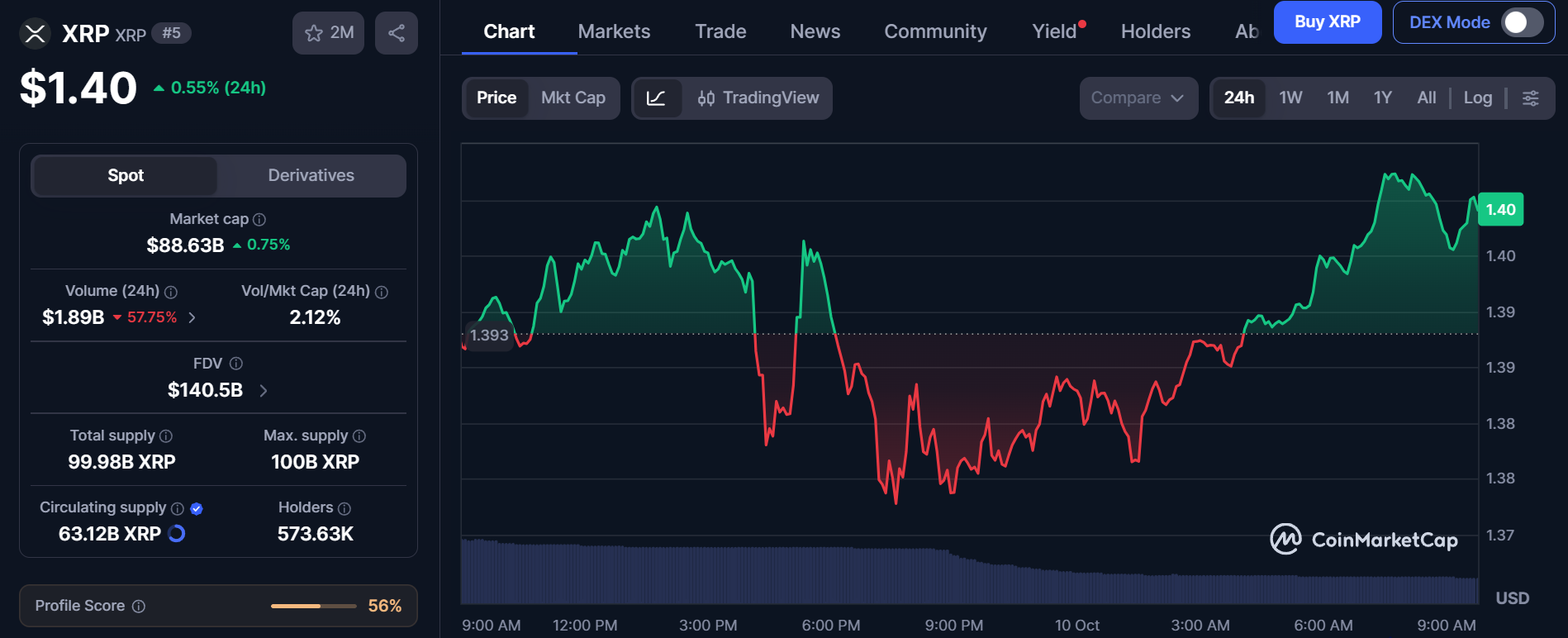Set chart range to 1W
1568x638 pixels.
click(1290, 98)
